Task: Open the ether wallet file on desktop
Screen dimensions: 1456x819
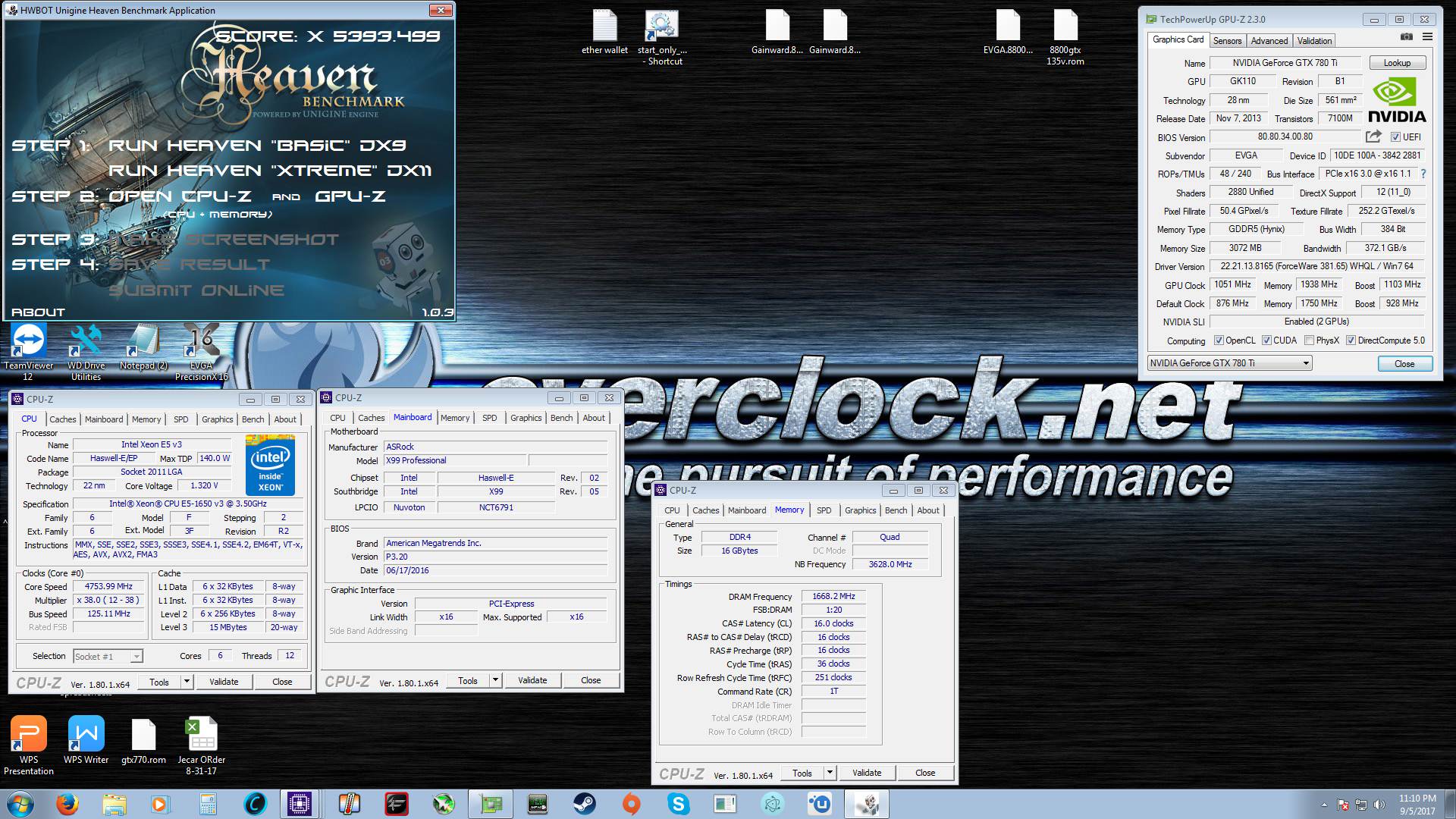Action: click(x=604, y=33)
